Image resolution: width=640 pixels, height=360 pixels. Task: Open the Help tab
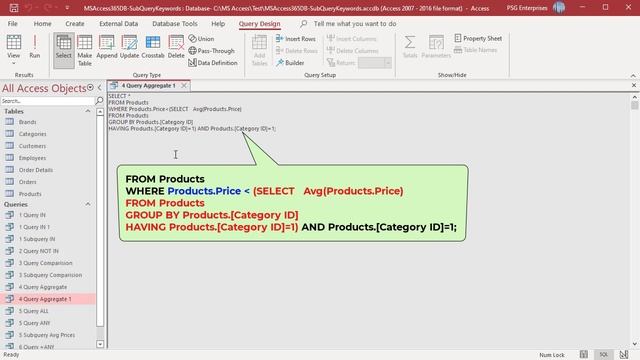(x=218, y=24)
